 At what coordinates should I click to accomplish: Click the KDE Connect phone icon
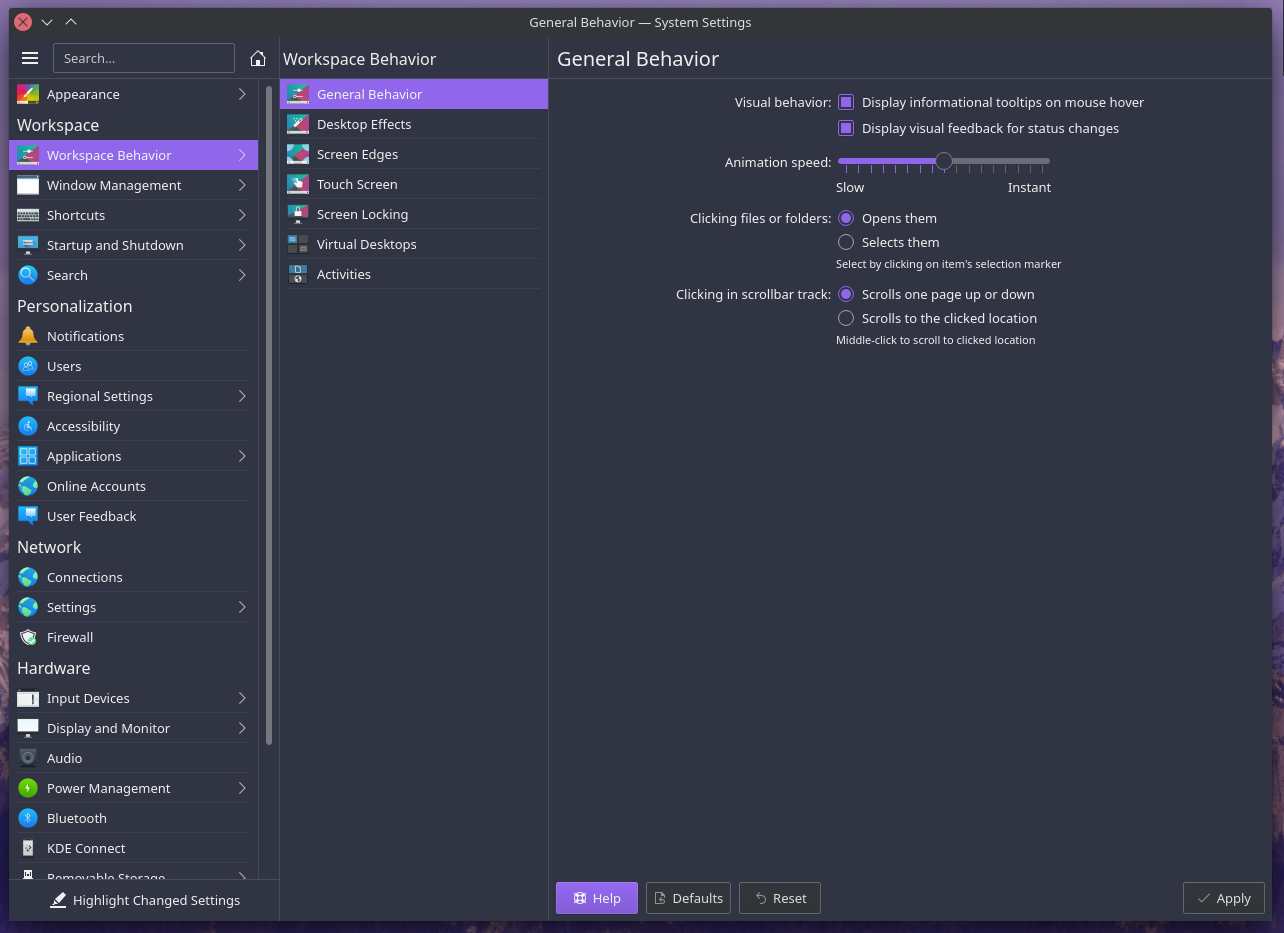pyautogui.click(x=28, y=848)
